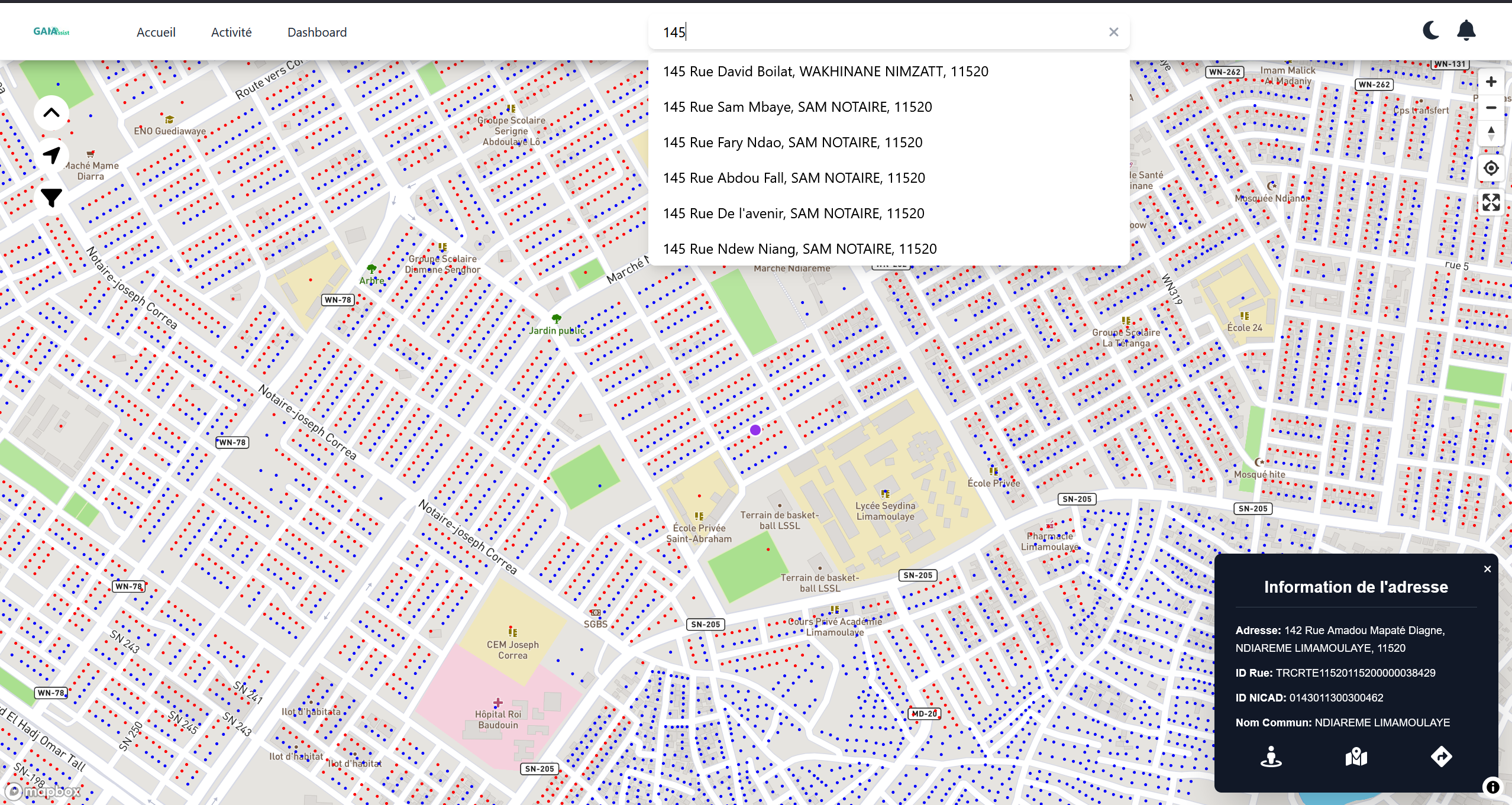Click the SGBS bank map label
The width and height of the screenshot is (1512, 805).
click(595, 624)
